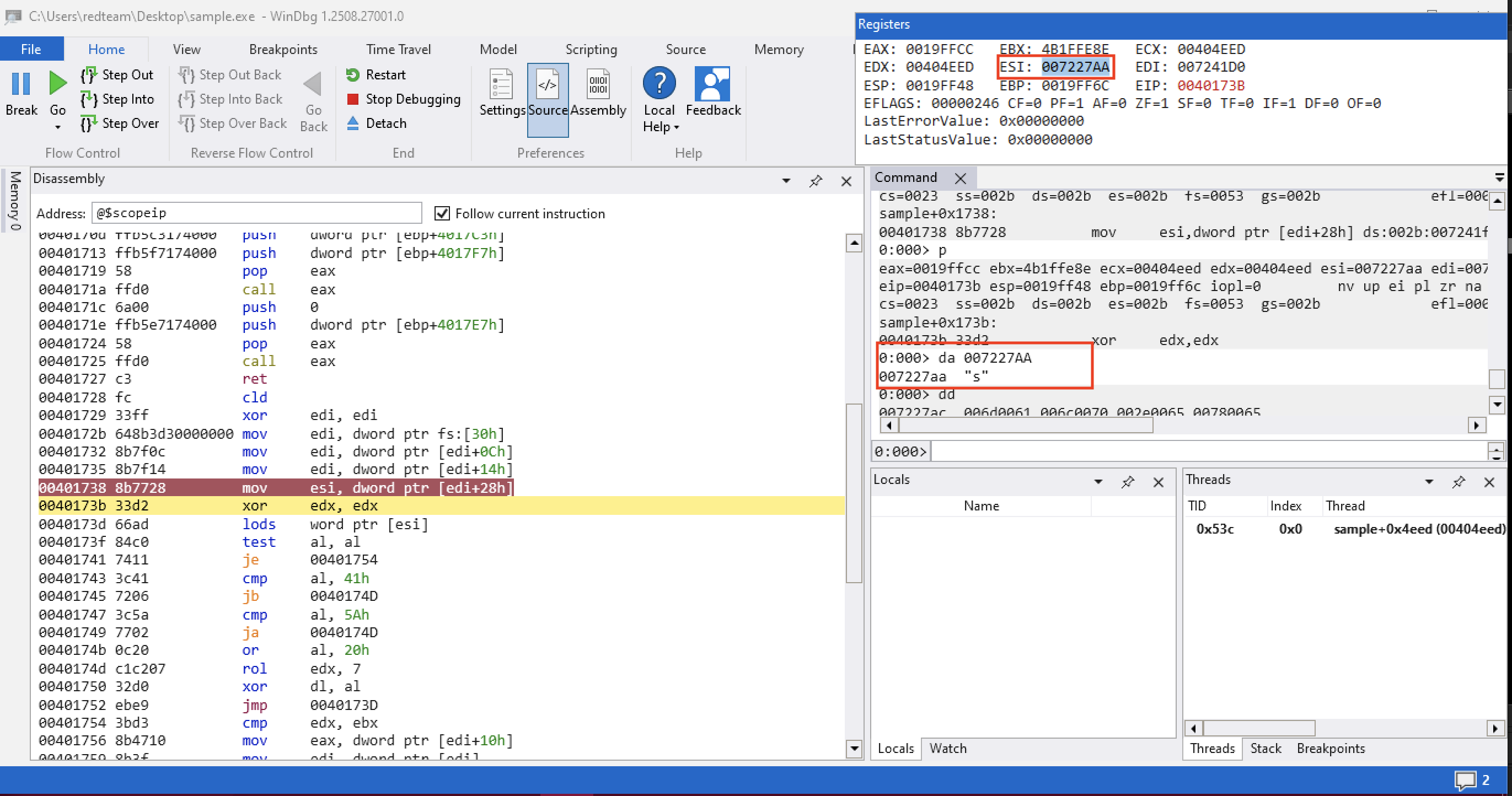Click the command prompt input box
This screenshot has width=1512, height=796.
click(x=1209, y=451)
